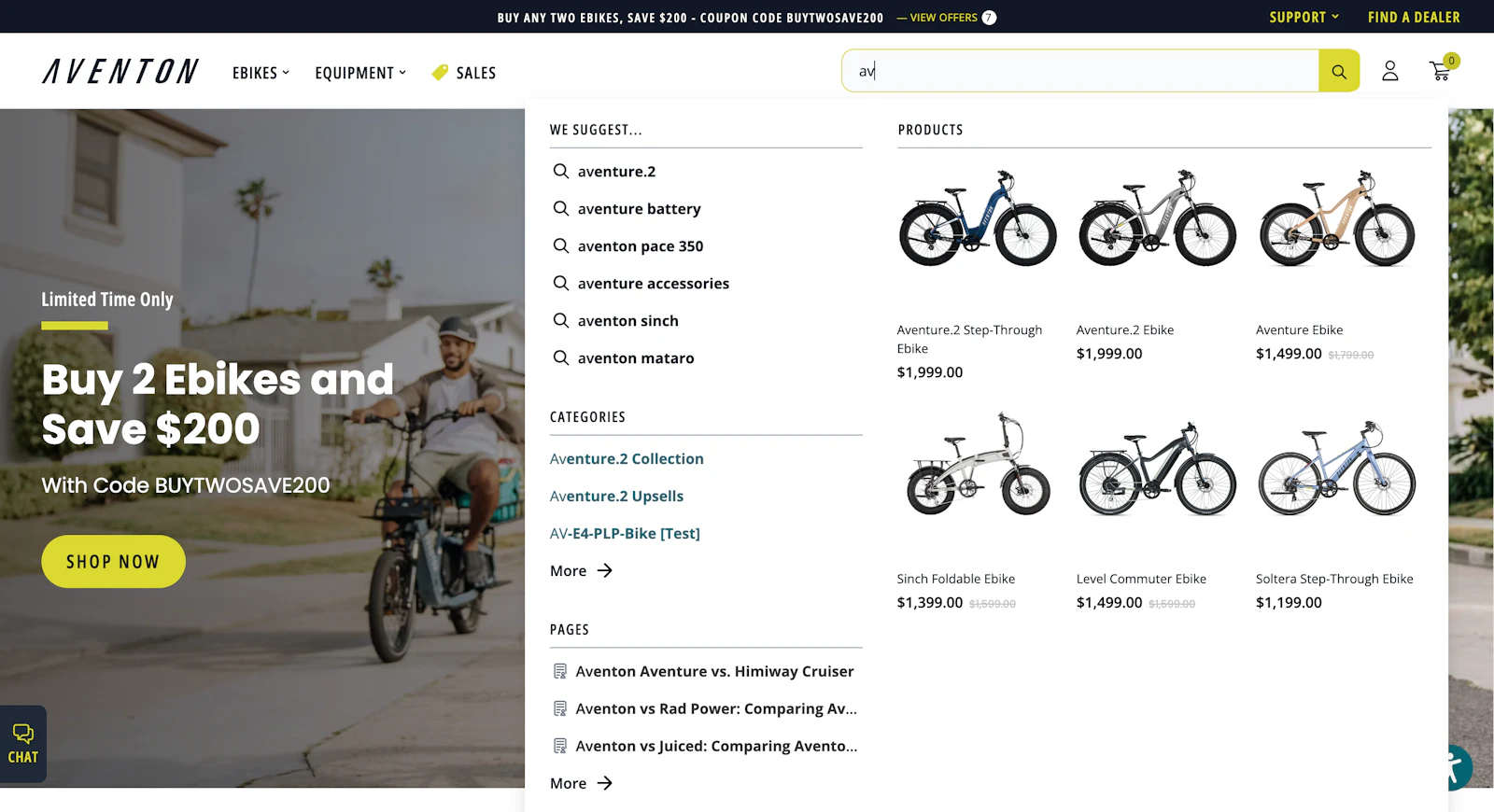Open the Support dropdown
The height and width of the screenshot is (812, 1494).
[x=1304, y=17]
